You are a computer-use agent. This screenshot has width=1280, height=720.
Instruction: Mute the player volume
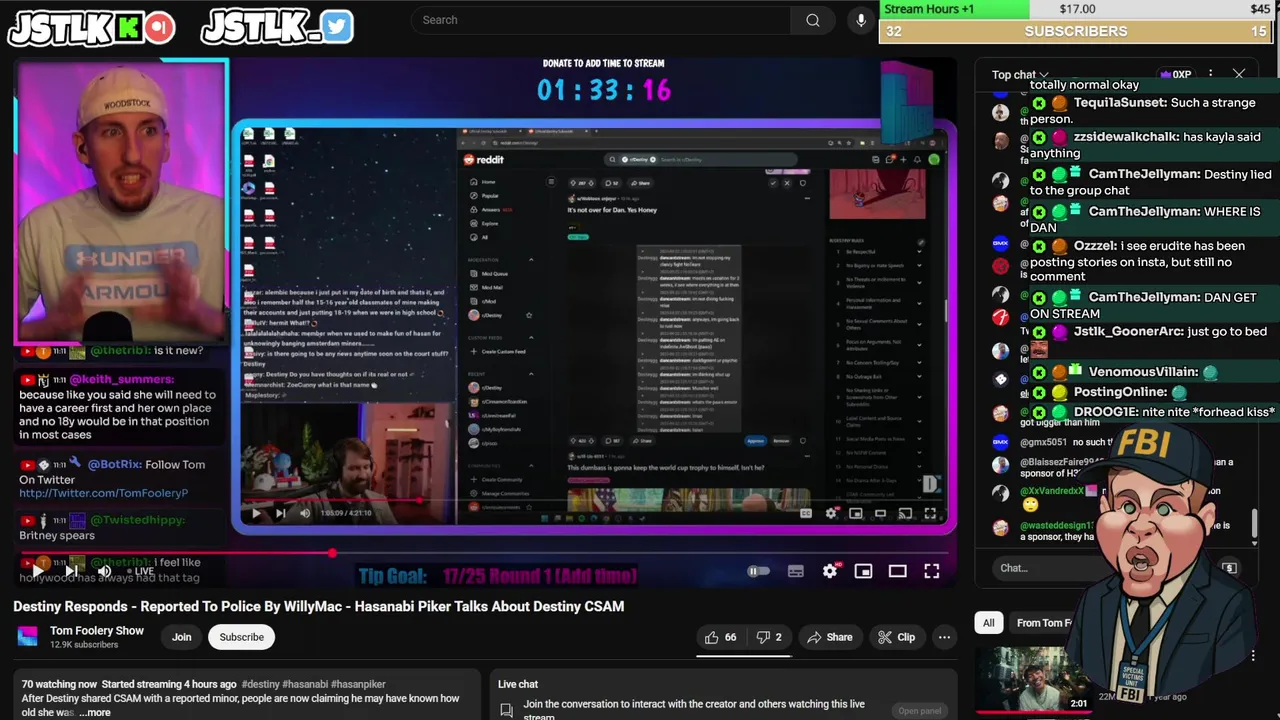click(104, 571)
